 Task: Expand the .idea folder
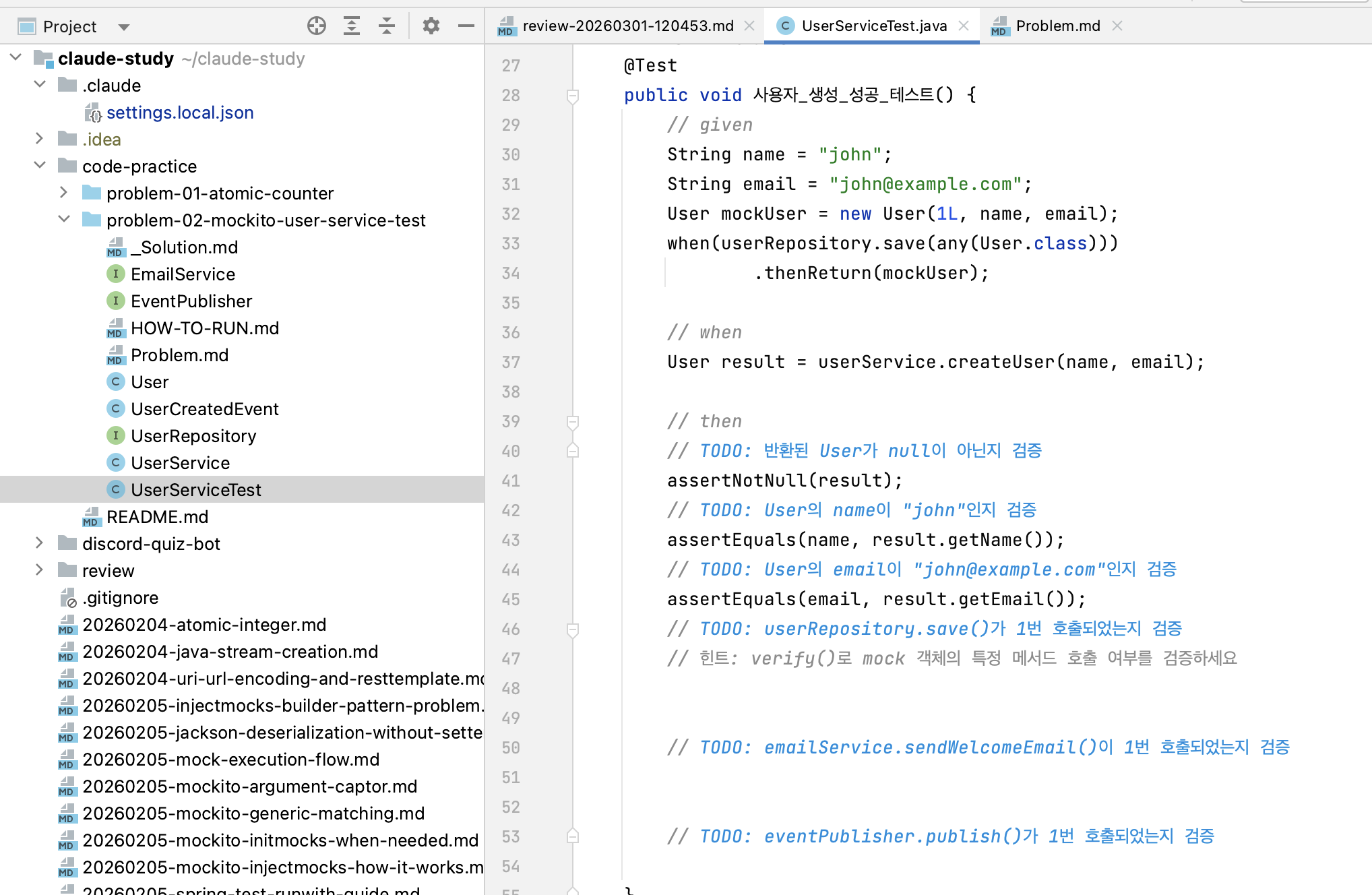[x=39, y=139]
